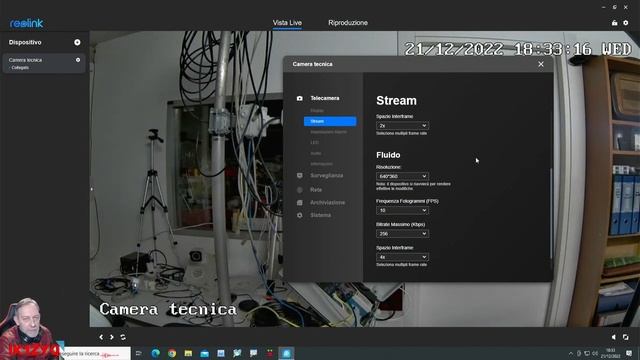Click the Stream heading text
Image resolution: width=640 pixels, height=360 pixels.
(396, 100)
